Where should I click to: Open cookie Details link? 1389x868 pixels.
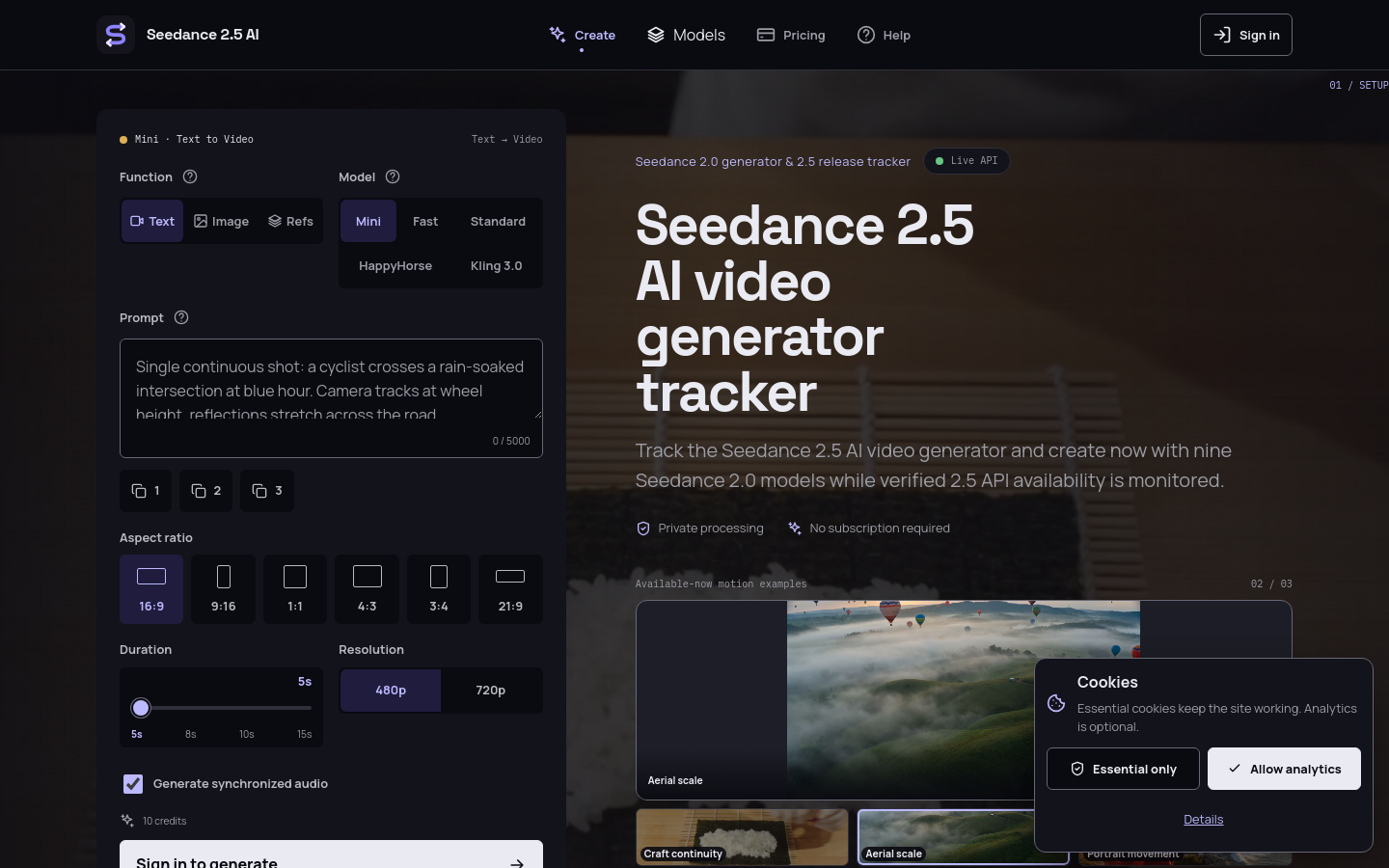tap(1204, 820)
